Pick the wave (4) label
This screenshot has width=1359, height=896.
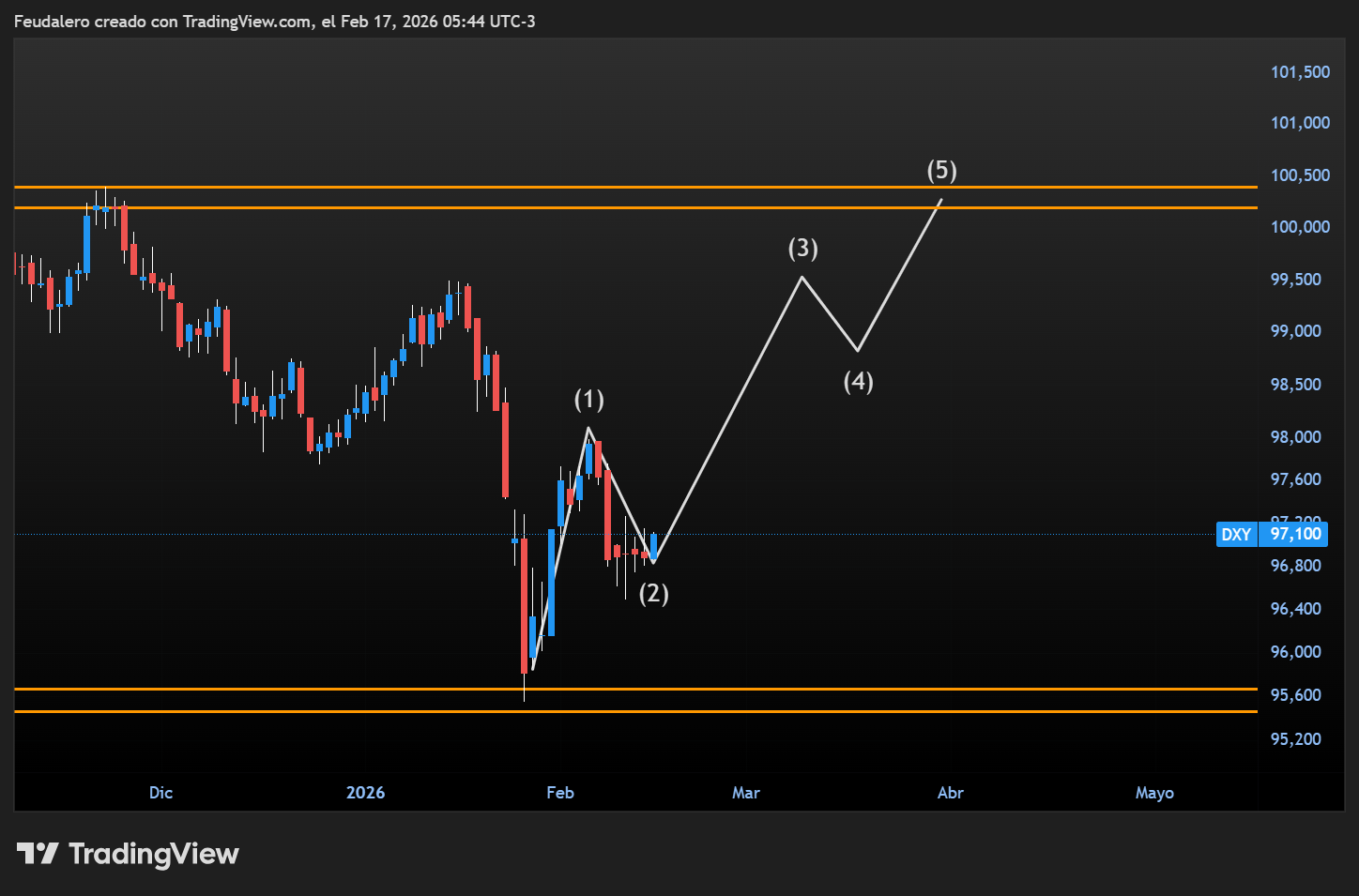tap(858, 381)
